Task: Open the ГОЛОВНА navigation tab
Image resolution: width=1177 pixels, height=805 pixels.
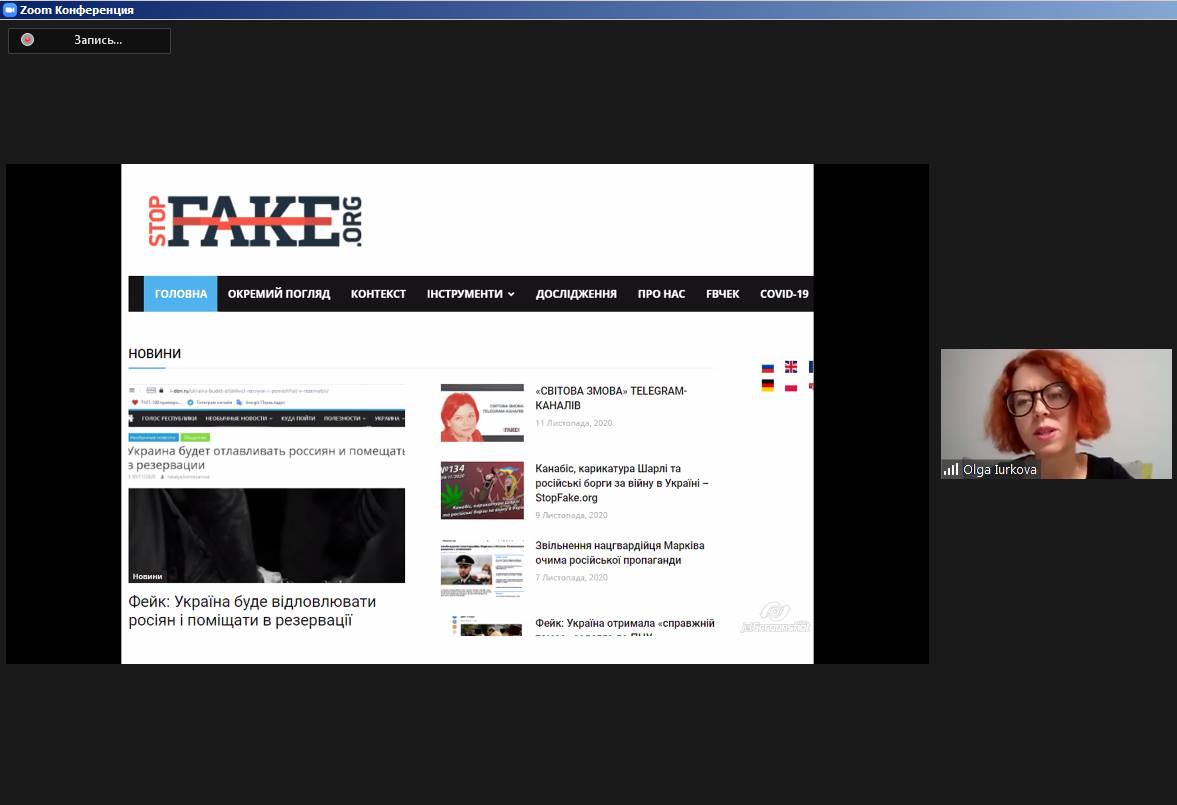Action: click(x=181, y=294)
